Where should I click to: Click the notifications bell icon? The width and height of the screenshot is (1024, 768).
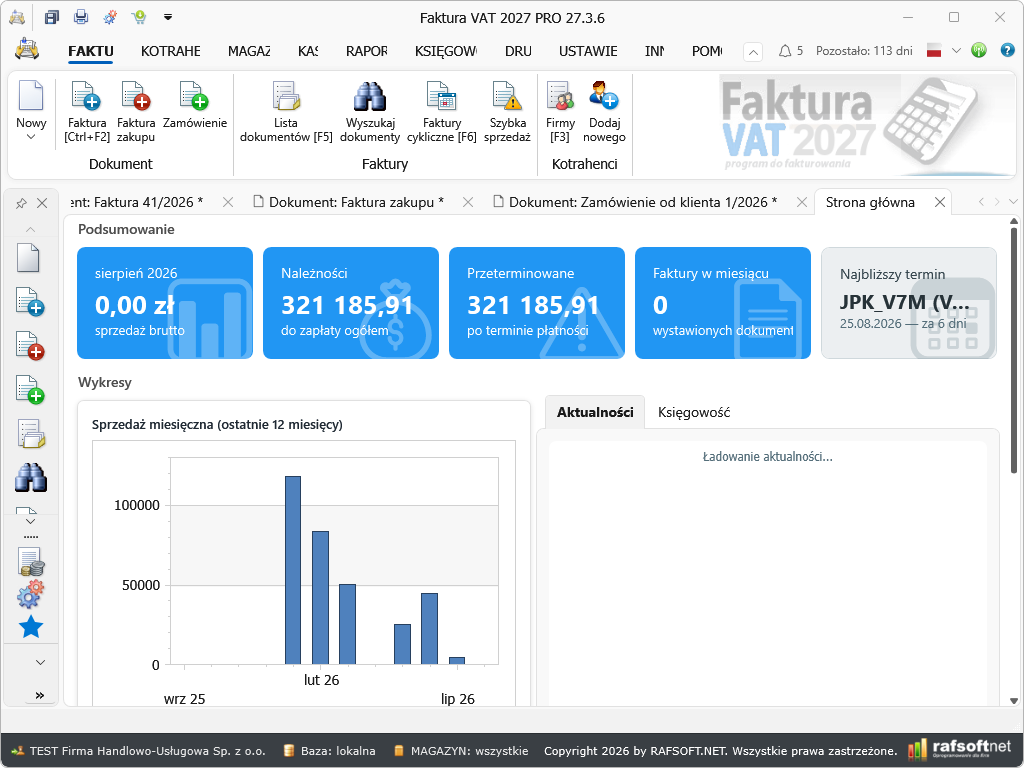785,51
